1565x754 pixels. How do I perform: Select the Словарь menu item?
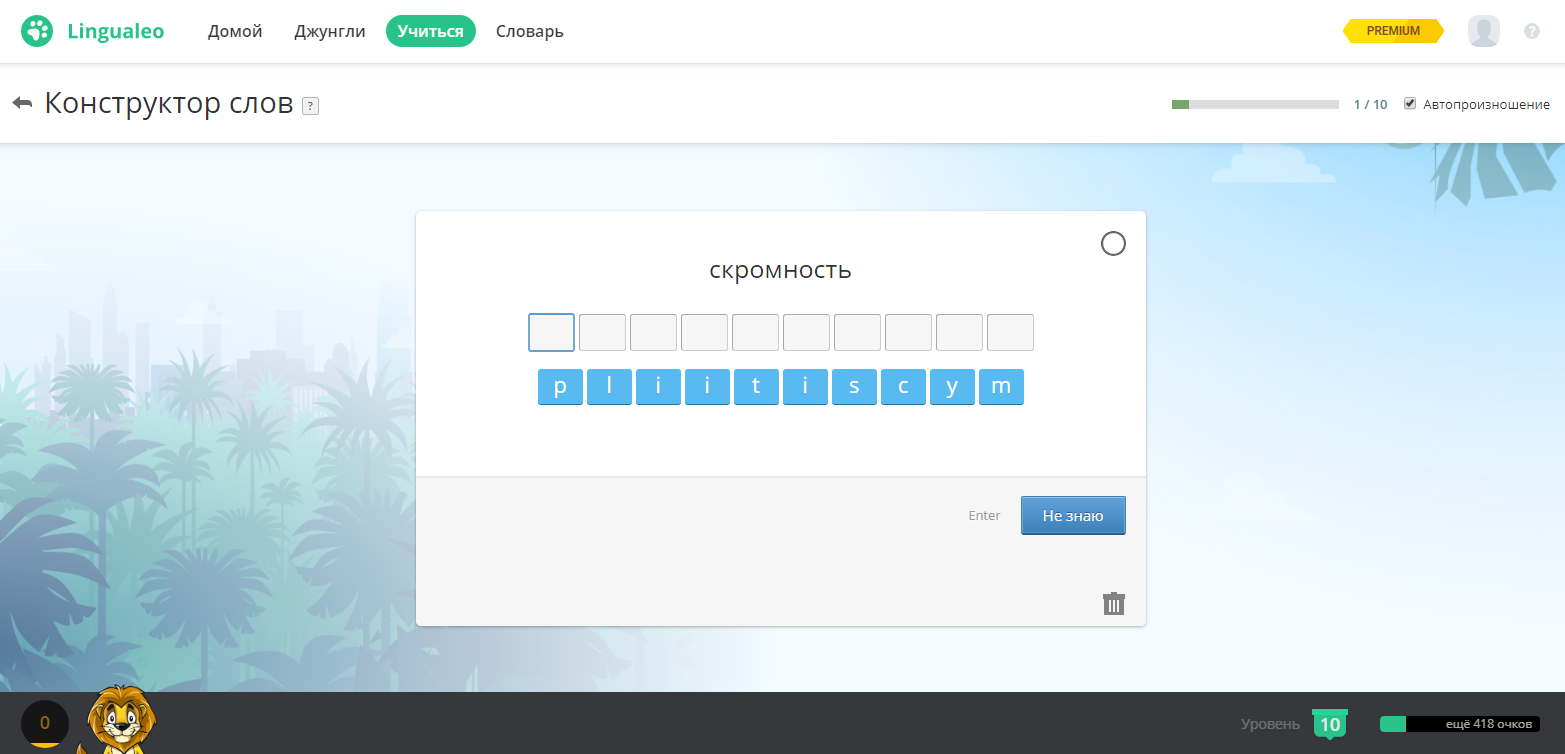pyautogui.click(x=530, y=31)
